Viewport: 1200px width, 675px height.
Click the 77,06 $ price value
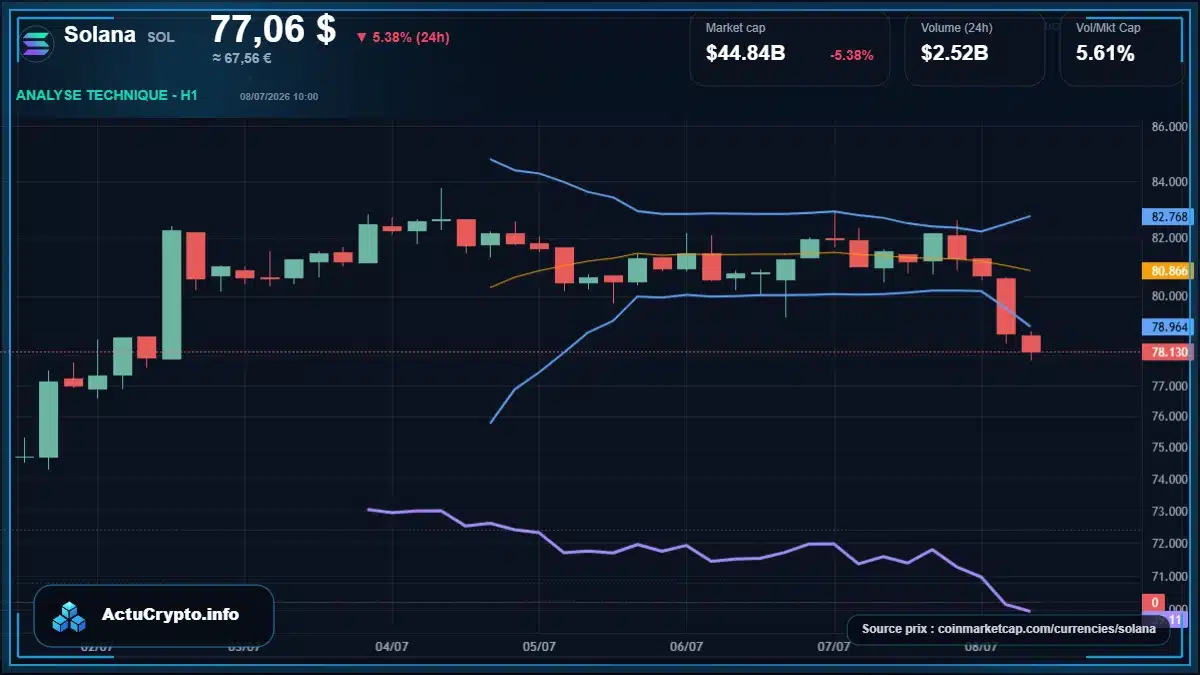273,29
